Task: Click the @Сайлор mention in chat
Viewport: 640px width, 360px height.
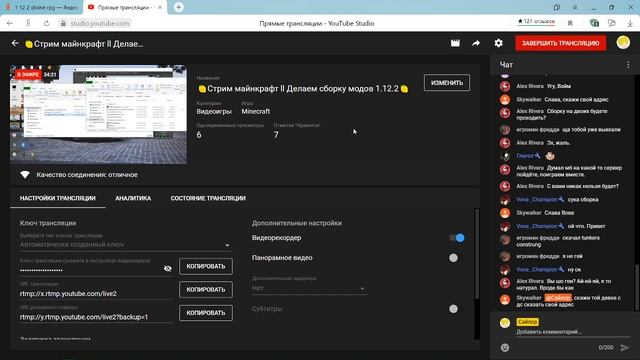Action: [x=558, y=298]
